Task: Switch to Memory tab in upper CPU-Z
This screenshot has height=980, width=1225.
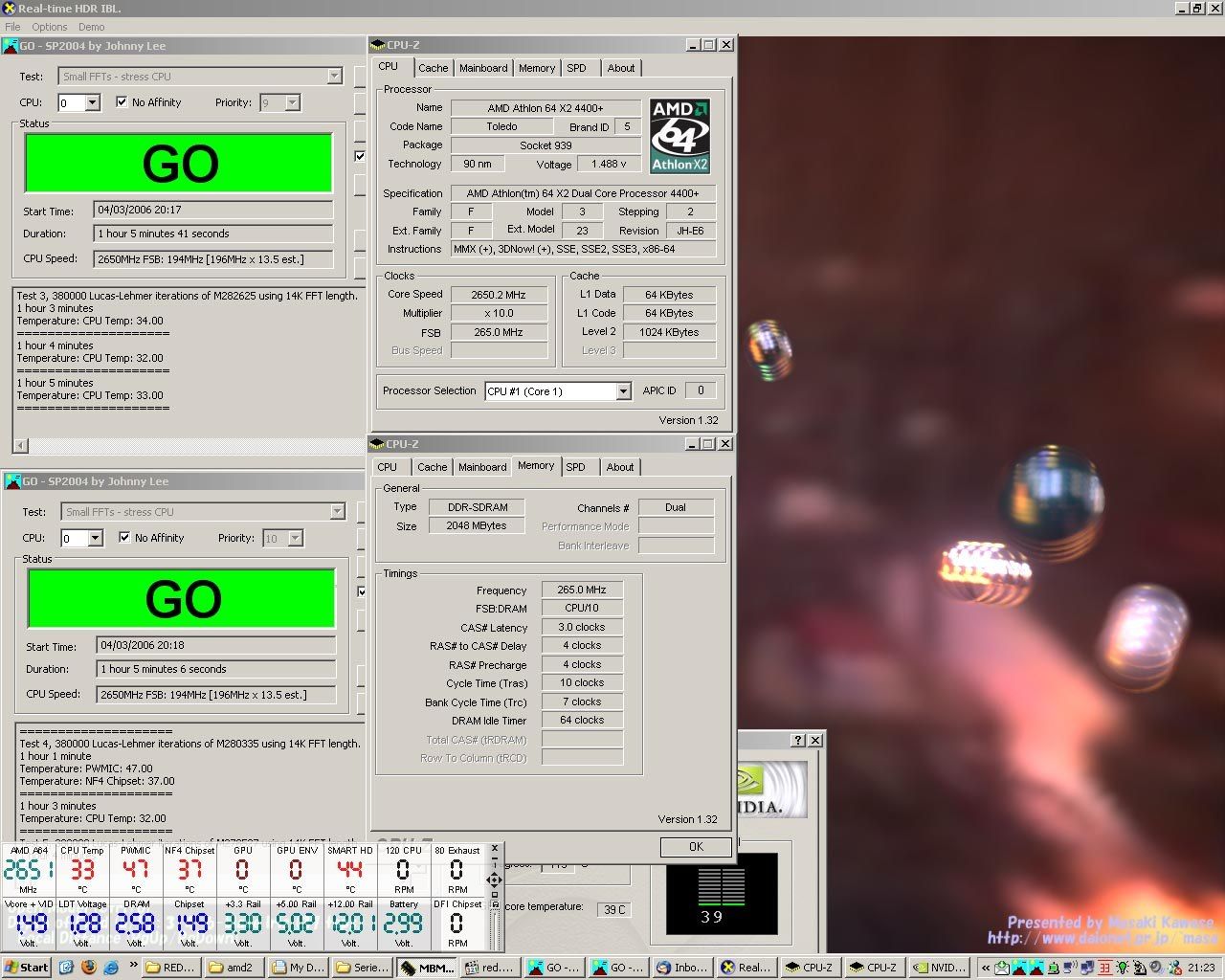Action: pyautogui.click(x=537, y=68)
